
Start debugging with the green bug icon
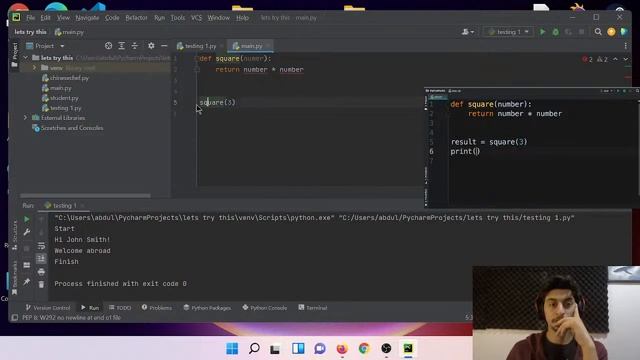pos(556,32)
